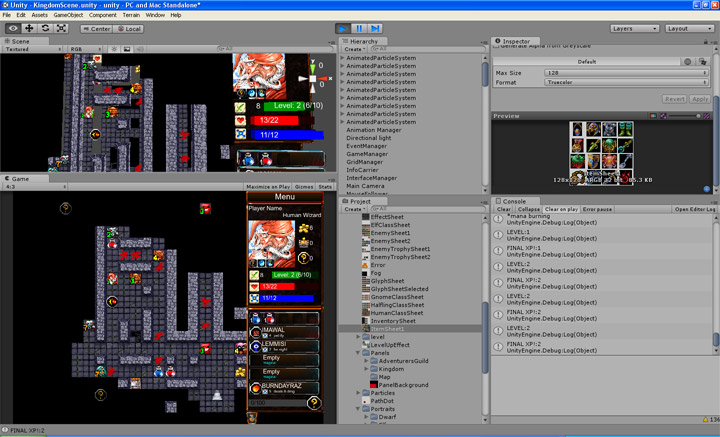The height and width of the screenshot is (437, 720).
Task: Click the Revert button in Inspector
Action: [x=675, y=99]
